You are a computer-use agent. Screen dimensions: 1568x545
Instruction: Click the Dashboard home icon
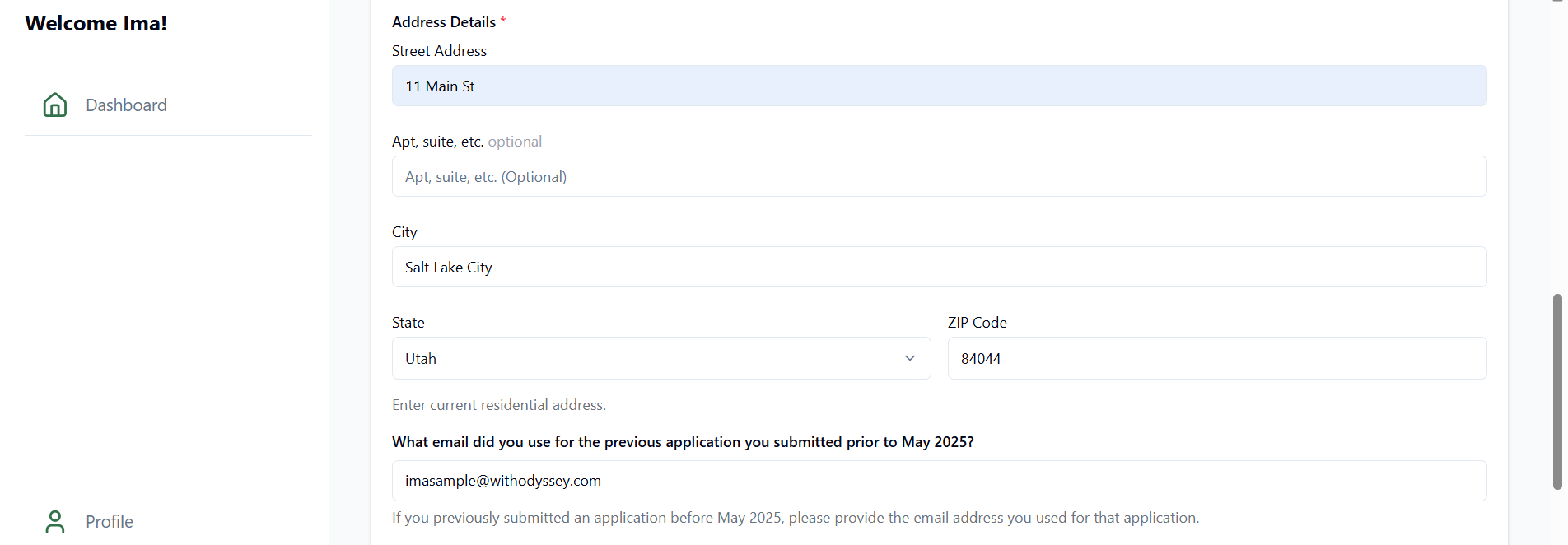pyautogui.click(x=55, y=105)
